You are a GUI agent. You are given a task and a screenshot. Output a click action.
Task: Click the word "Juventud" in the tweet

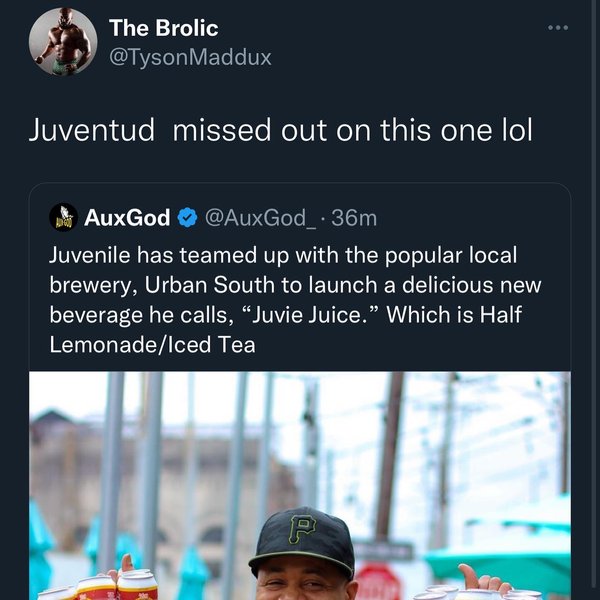coord(91,131)
